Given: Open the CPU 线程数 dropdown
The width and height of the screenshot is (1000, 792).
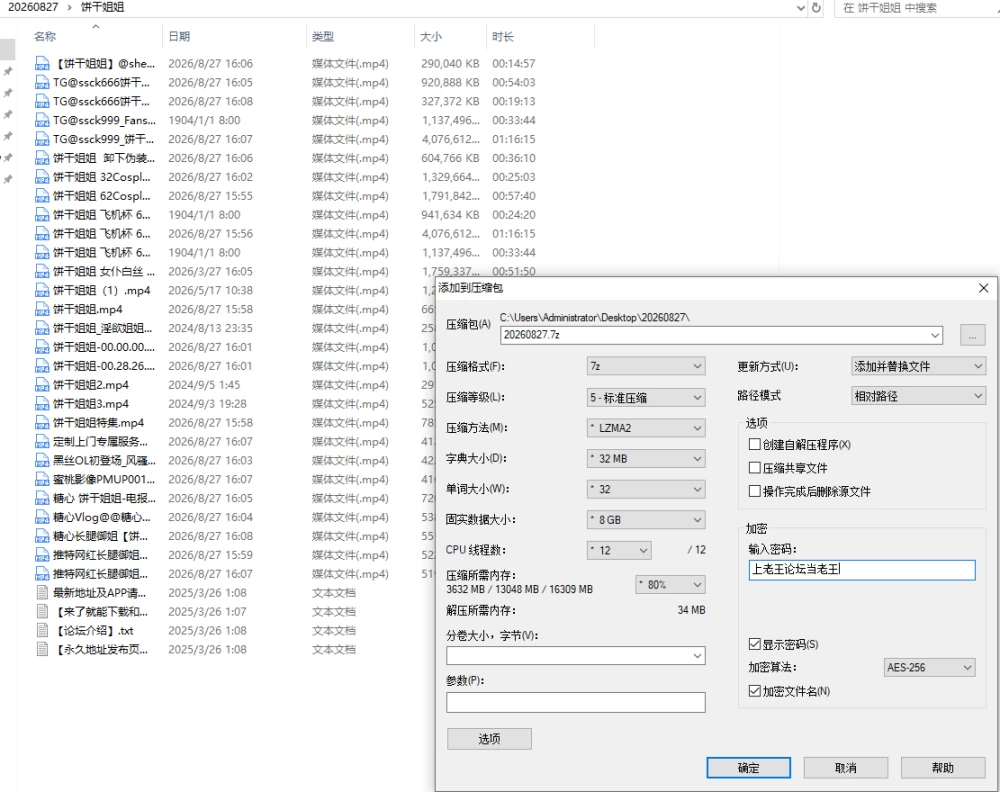Looking at the screenshot, I should [x=619, y=550].
